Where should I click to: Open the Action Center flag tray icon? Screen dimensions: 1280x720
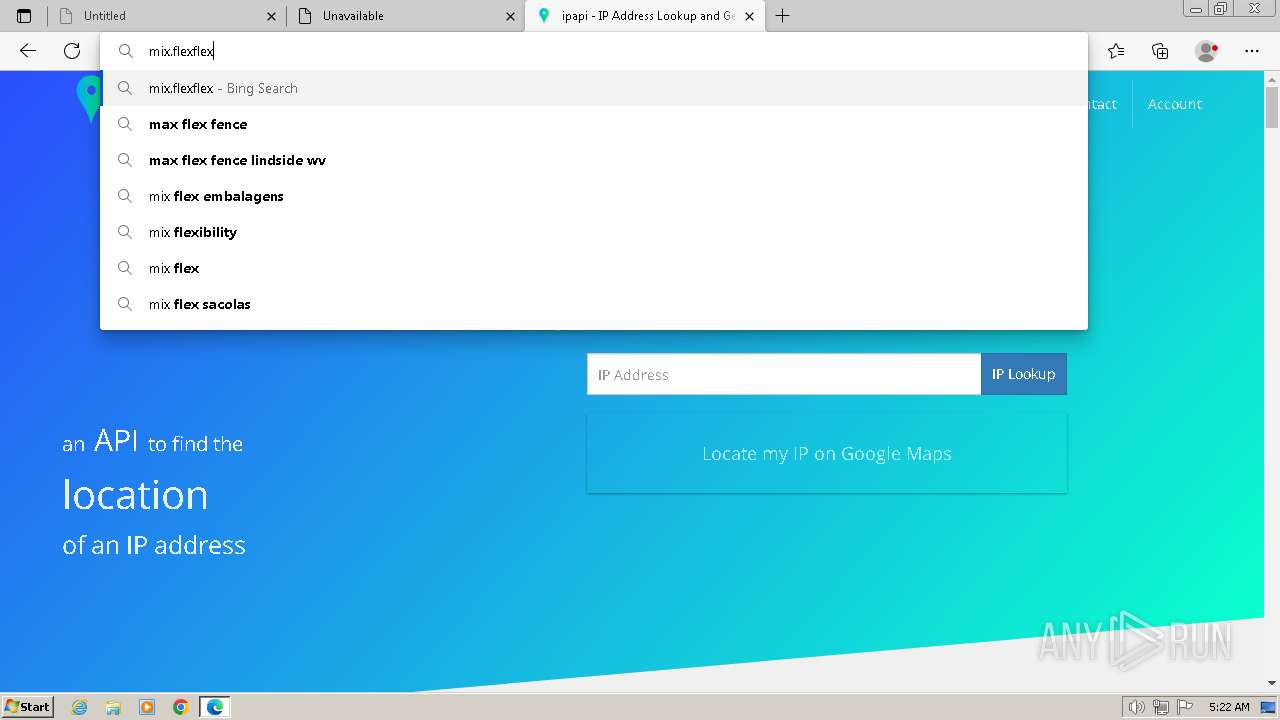pyautogui.click(x=1184, y=707)
